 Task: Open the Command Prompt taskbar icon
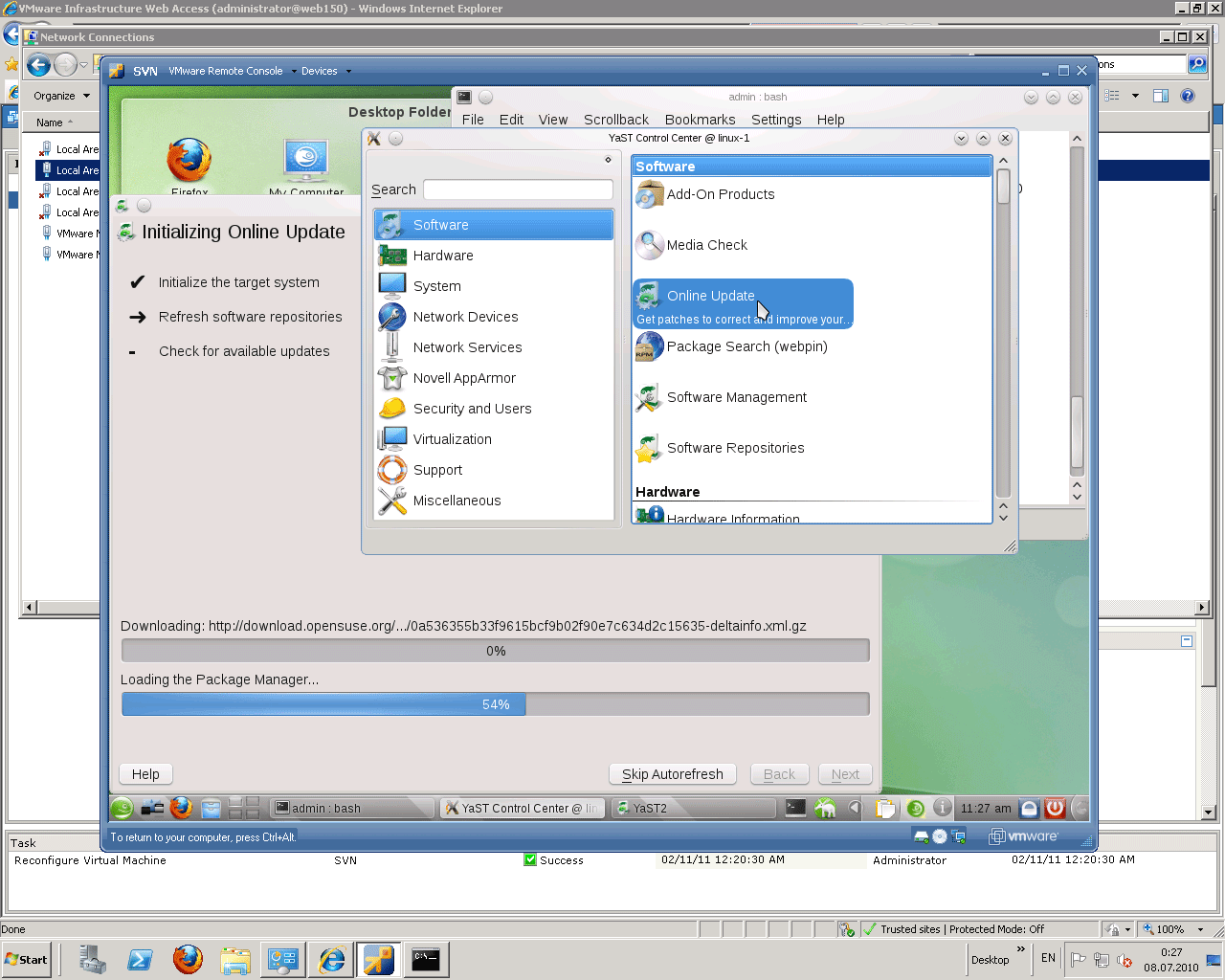(x=426, y=959)
